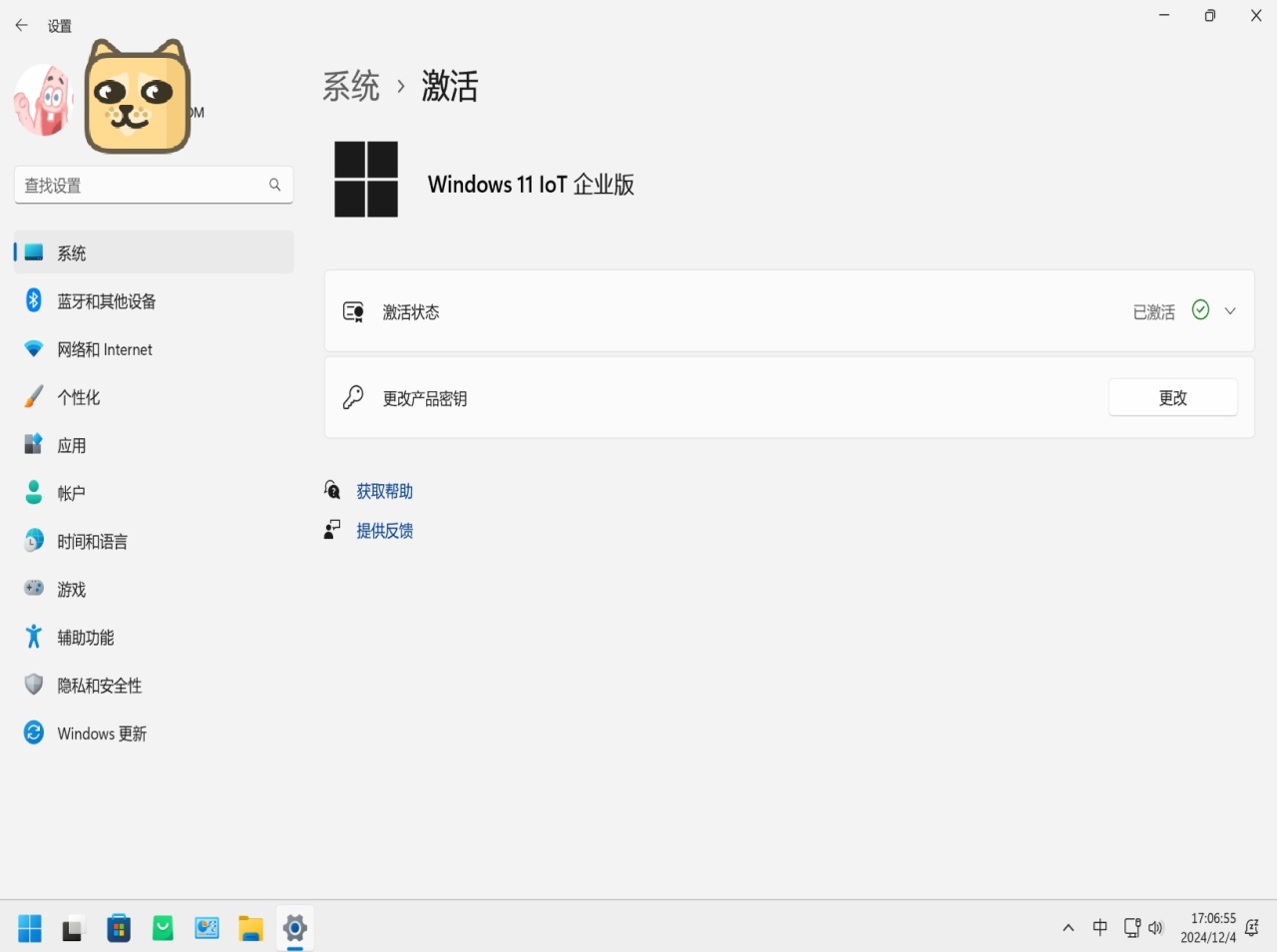The image size is (1277, 952).
Task: Click the 查找设置 search field
Action: click(154, 185)
